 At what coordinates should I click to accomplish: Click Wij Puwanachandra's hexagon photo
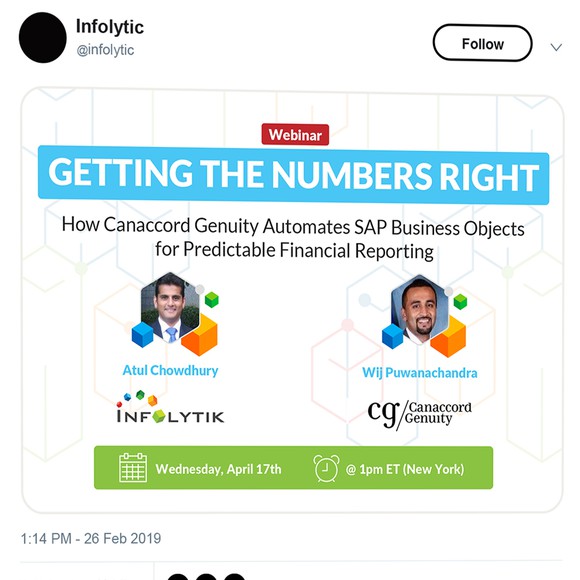pos(420,309)
